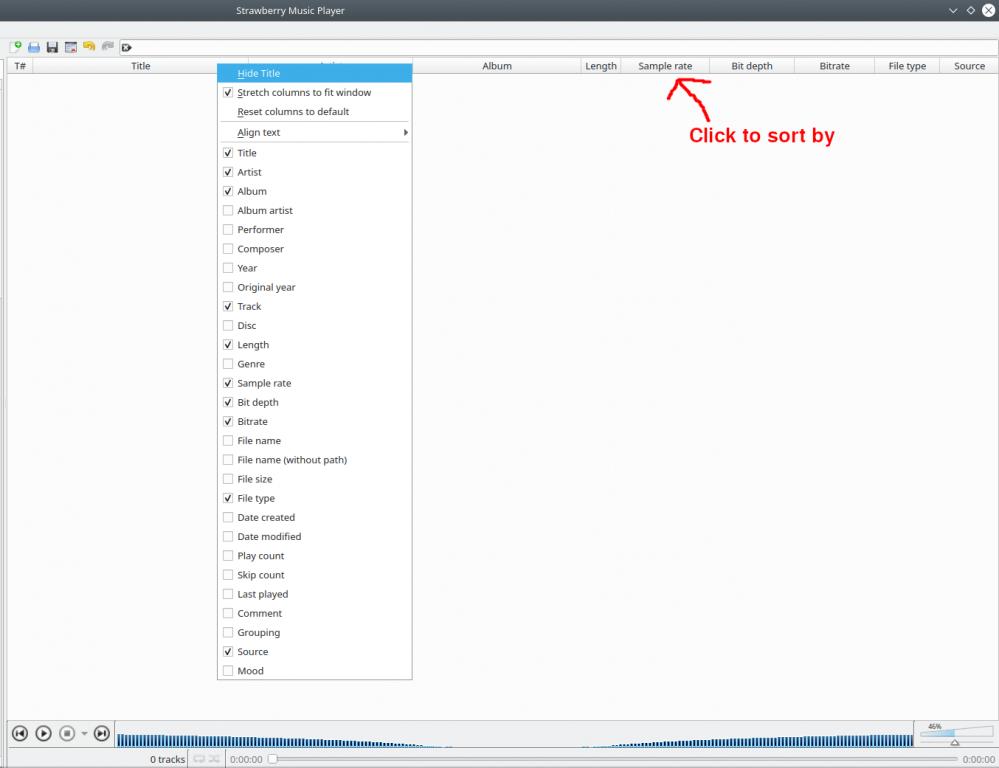This screenshot has height=768, width=999.
Task: Uncheck the Track column checkbox
Action: 228,307
